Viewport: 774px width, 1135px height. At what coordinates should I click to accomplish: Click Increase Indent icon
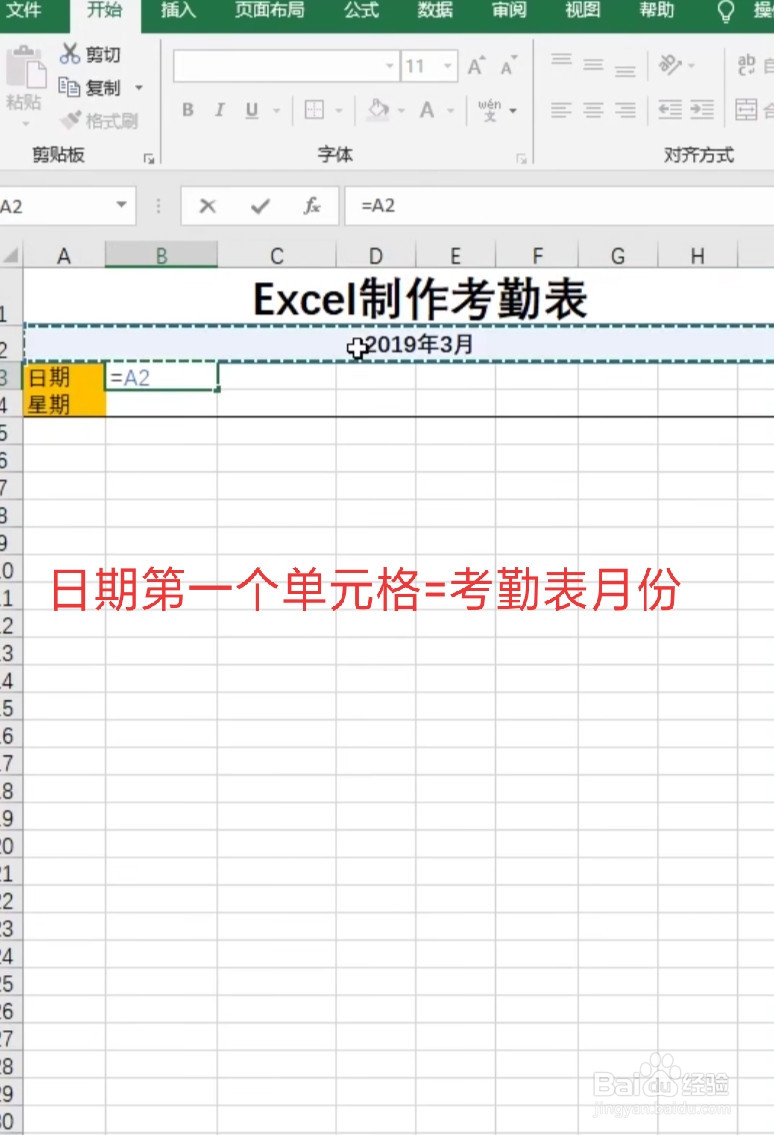pyautogui.click(x=702, y=110)
